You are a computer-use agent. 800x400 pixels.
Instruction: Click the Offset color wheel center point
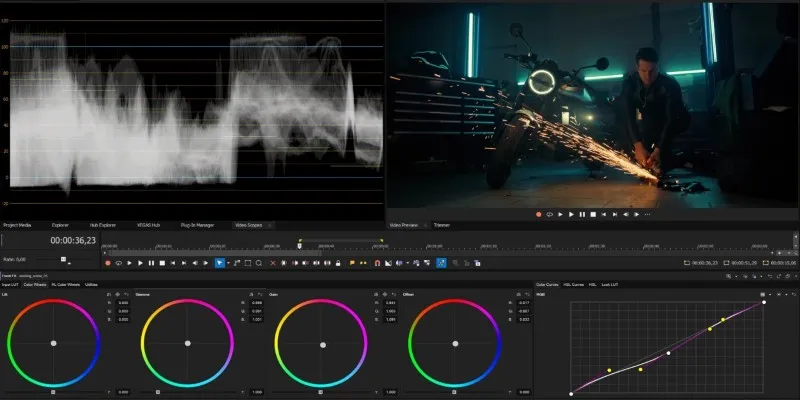pyautogui.click(x=455, y=343)
